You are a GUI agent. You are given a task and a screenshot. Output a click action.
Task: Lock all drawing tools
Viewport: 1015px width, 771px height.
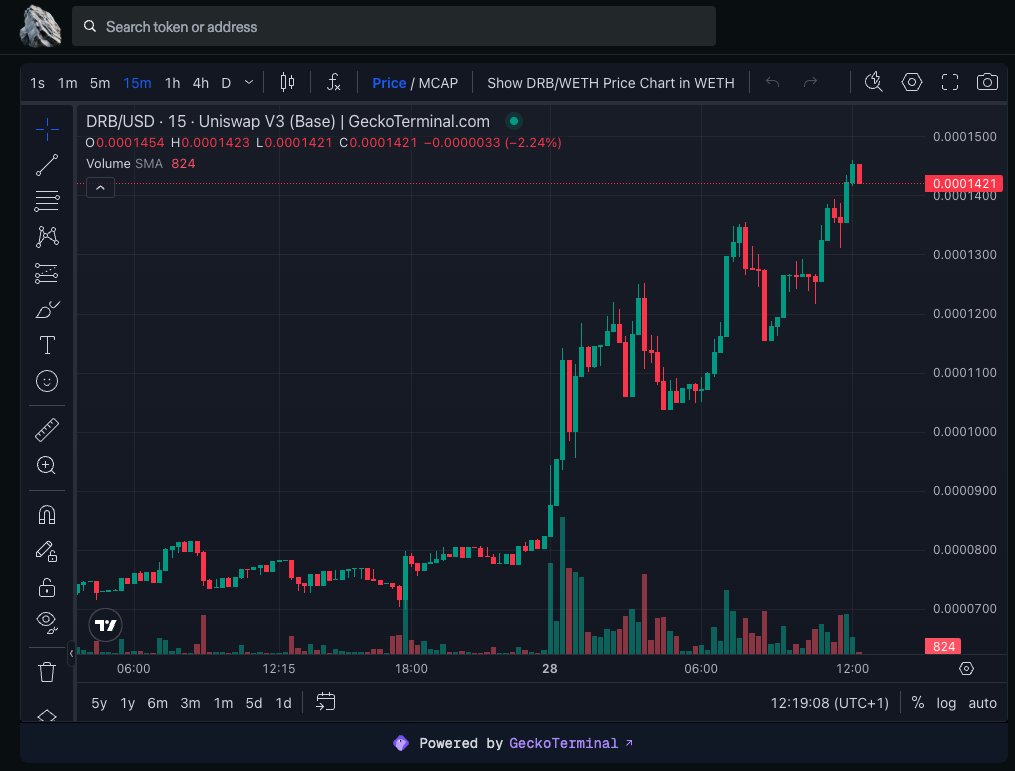[x=47, y=587]
